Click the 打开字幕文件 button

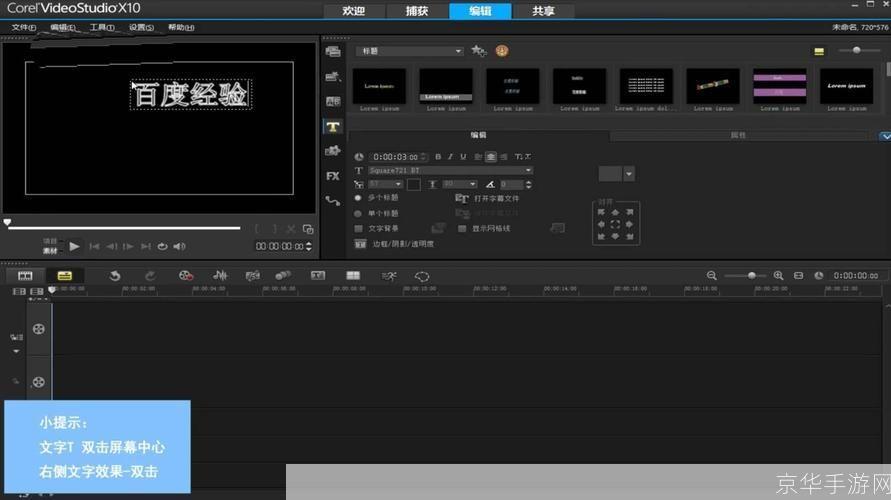pos(496,198)
